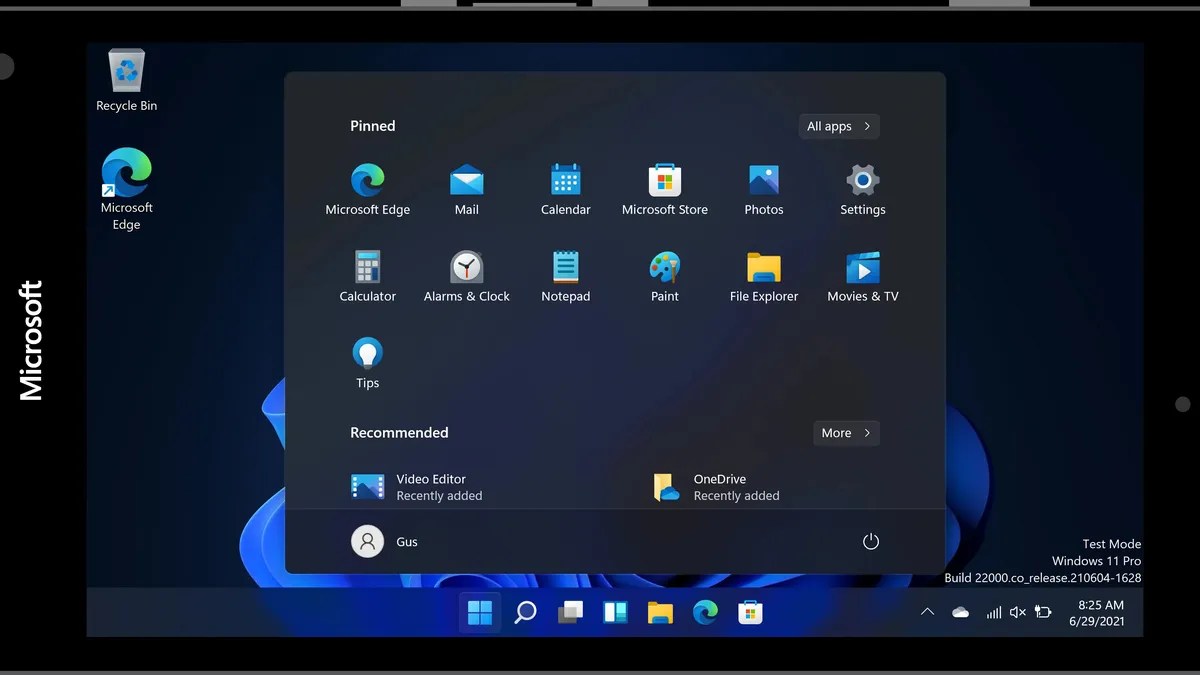Open Microsoft Edge from pinned apps

point(367,190)
